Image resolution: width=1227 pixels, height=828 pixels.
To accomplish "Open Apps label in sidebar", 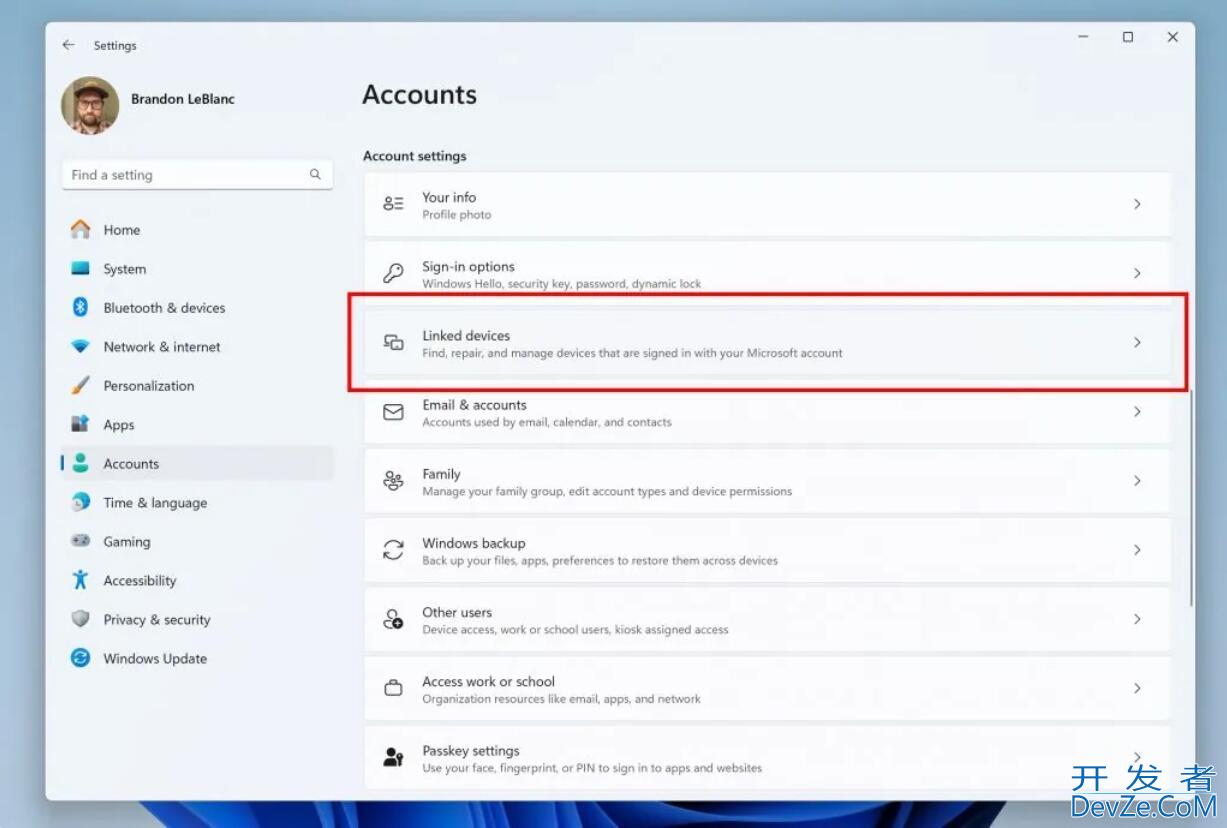I will [119, 425].
